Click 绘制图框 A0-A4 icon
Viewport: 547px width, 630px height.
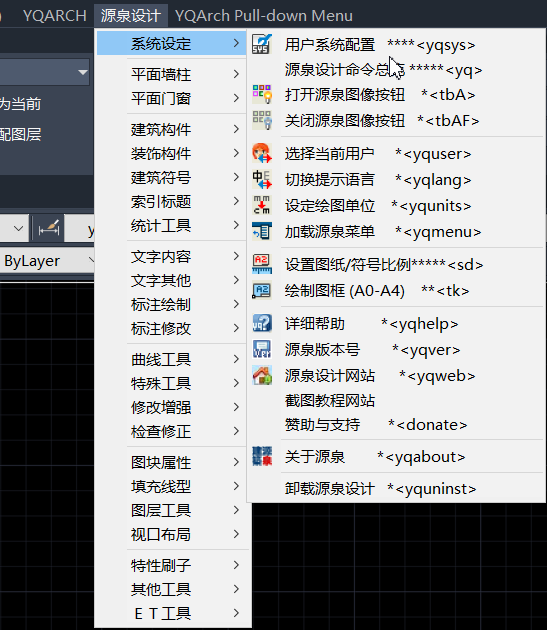262,290
